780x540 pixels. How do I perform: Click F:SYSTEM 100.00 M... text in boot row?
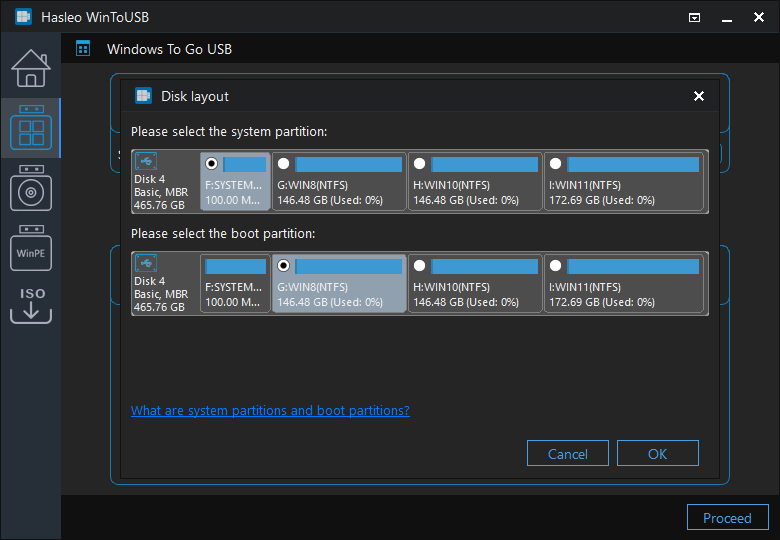coord(233,302)
